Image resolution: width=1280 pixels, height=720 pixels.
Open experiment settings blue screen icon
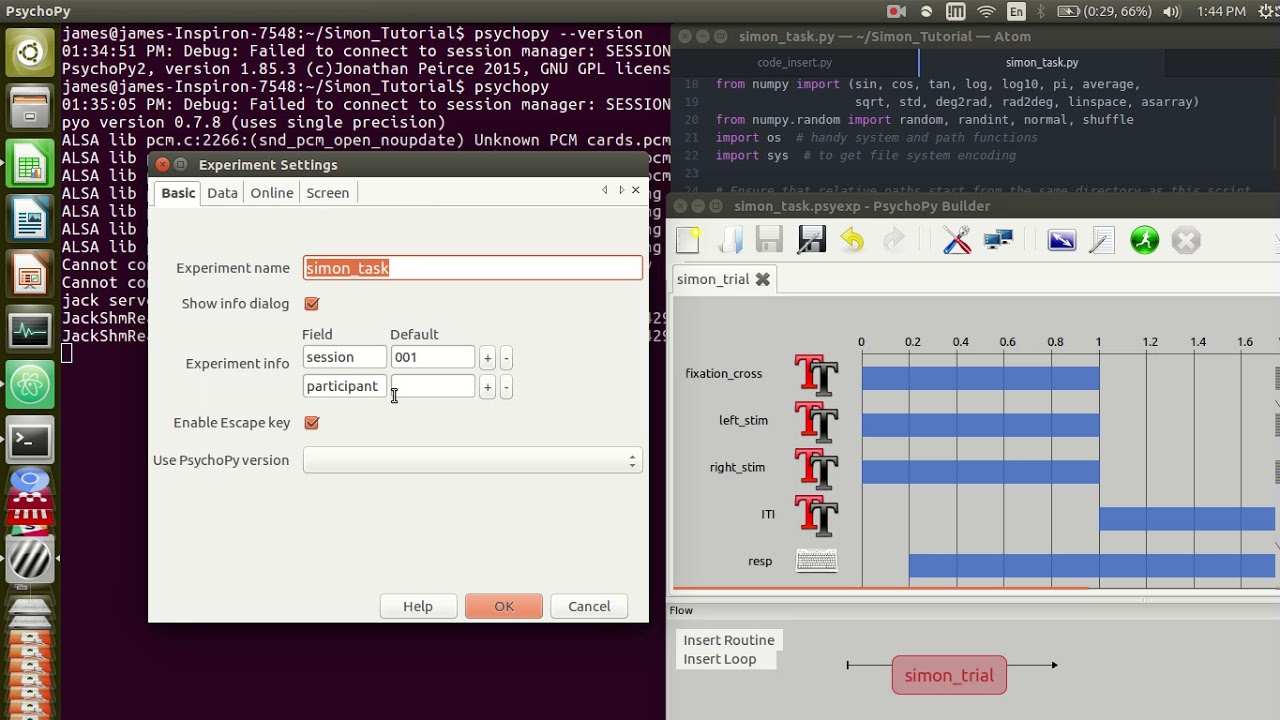click(x=1061, y=240)
